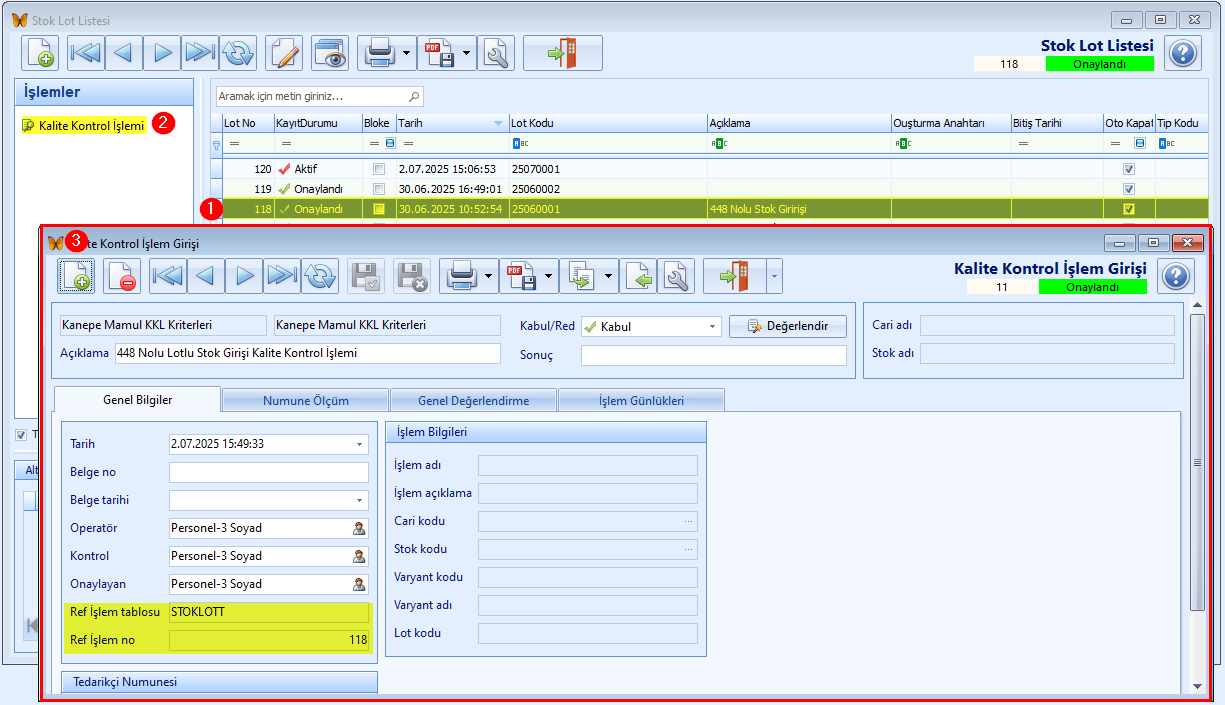Click exit door icon in Stok Lot toolbar

[562, 53]
